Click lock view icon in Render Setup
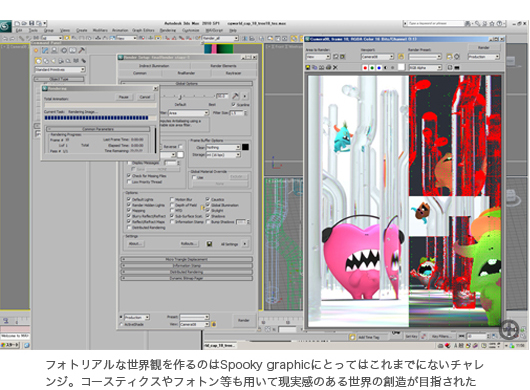 [214, 324]
